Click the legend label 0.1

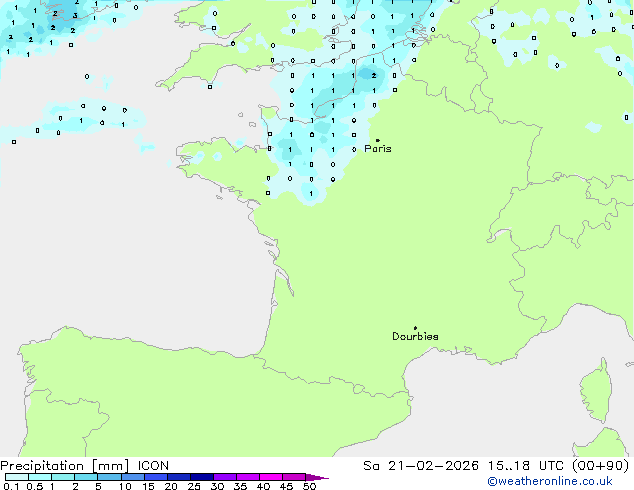pyautogui.click(x=11, y=486)
